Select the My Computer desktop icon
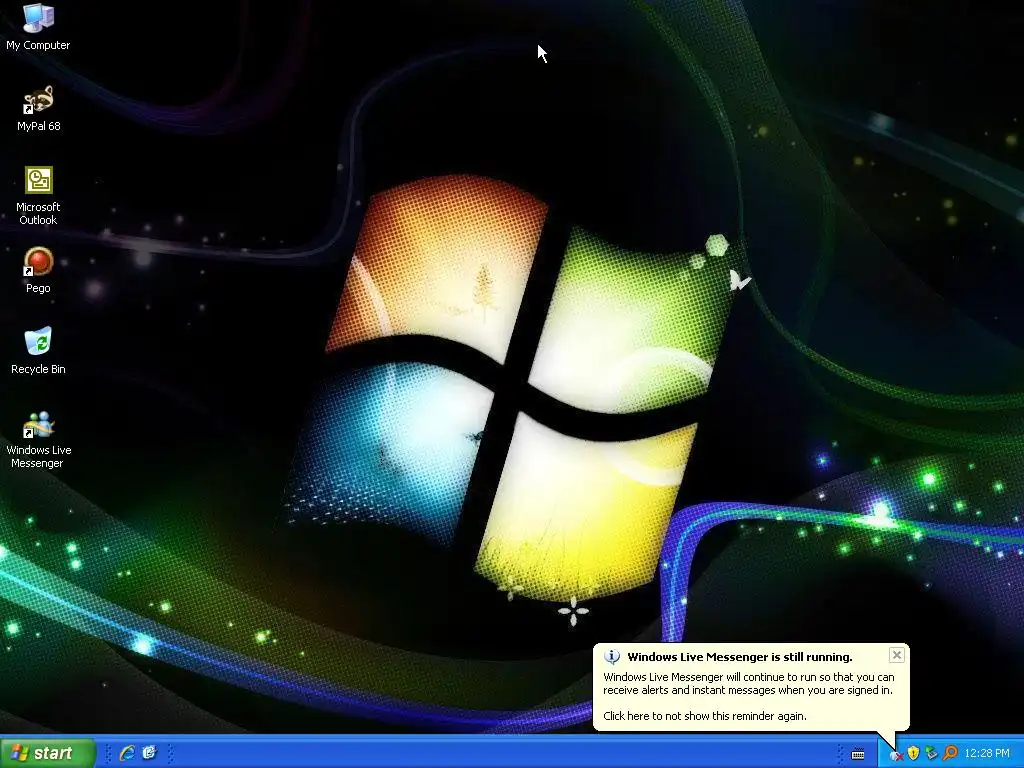This screenshot has width=1024, height=768. (38, 27)
